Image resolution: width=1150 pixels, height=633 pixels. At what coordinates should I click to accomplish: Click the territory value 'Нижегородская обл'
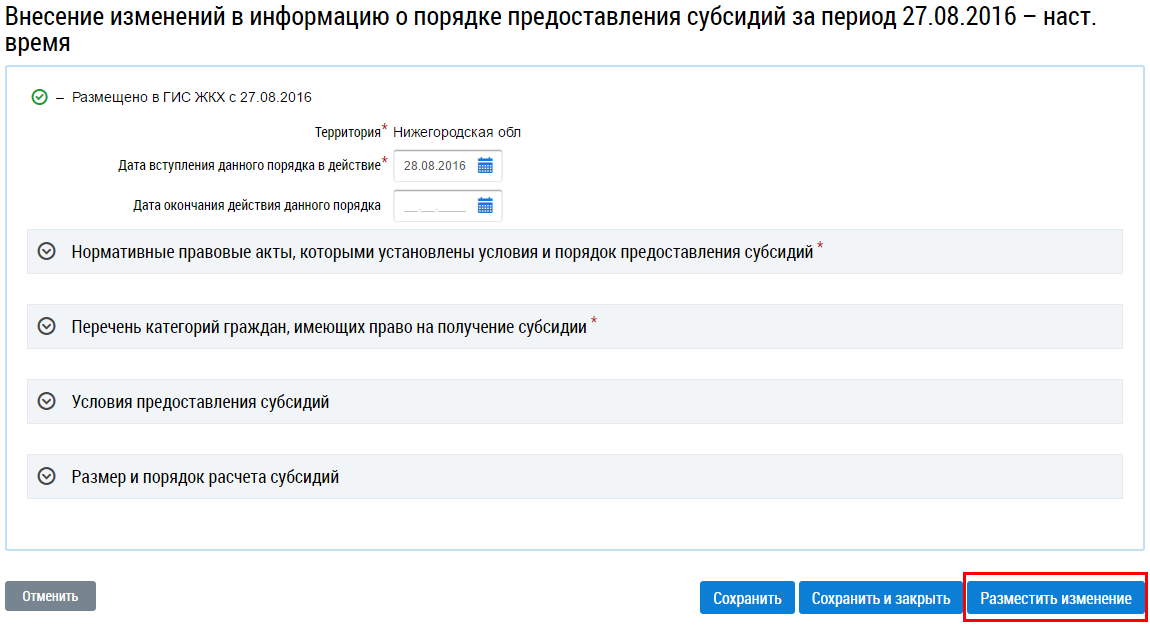[456, 132]
